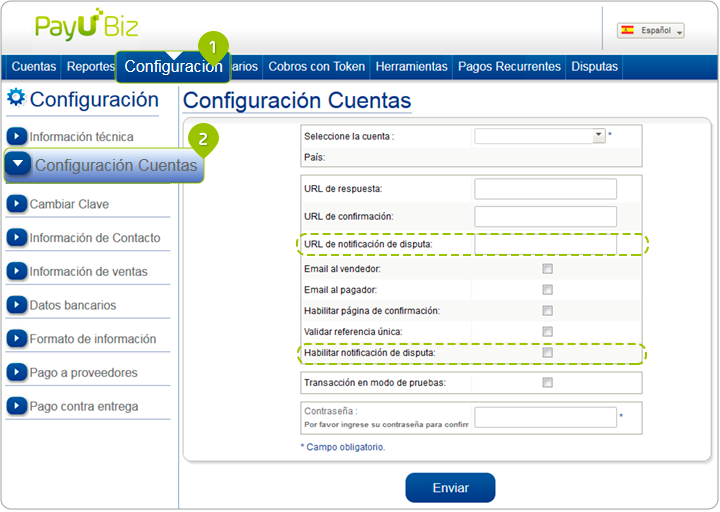The height and width of the screenshot is (512, 720).
Task: Open Pago a proveedores sidebar link
Action: [84, 373]
